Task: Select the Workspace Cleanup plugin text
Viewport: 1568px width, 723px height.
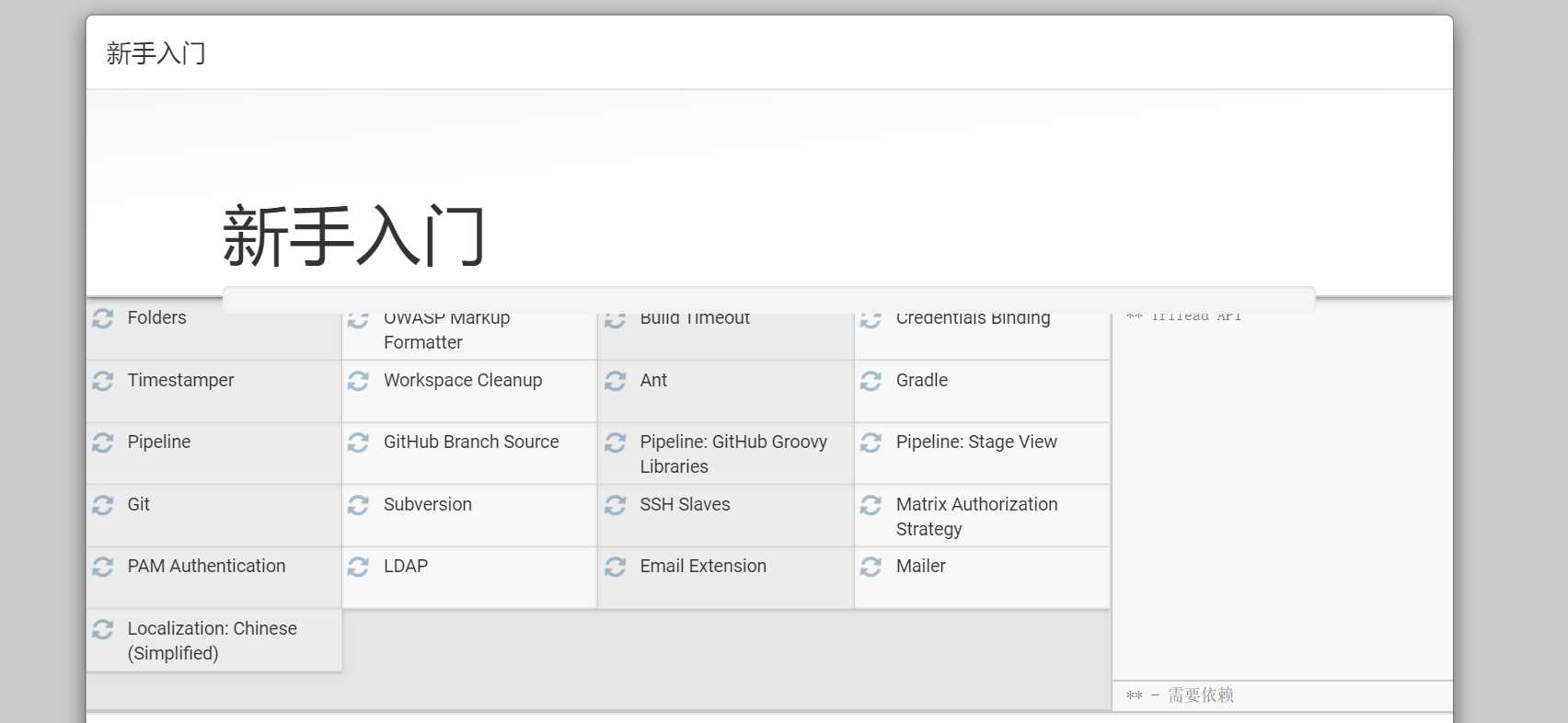Action: [x=463, y=380]
